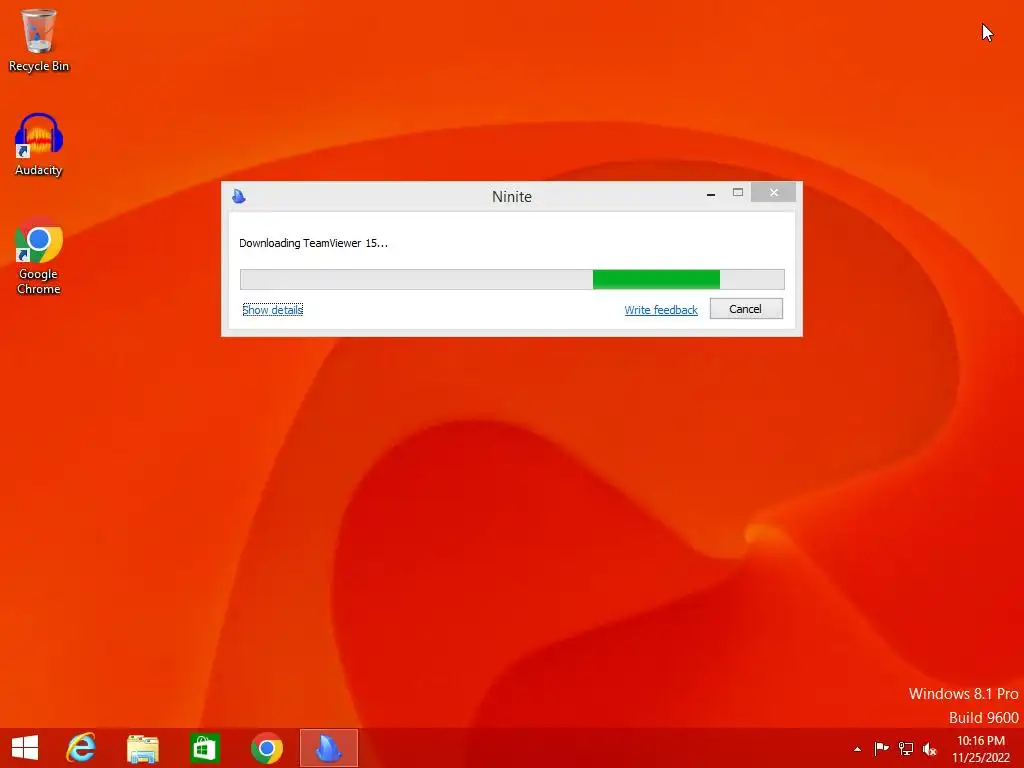Open the Action Center flag icon
1024x768 pixels.
coord(882,748)
